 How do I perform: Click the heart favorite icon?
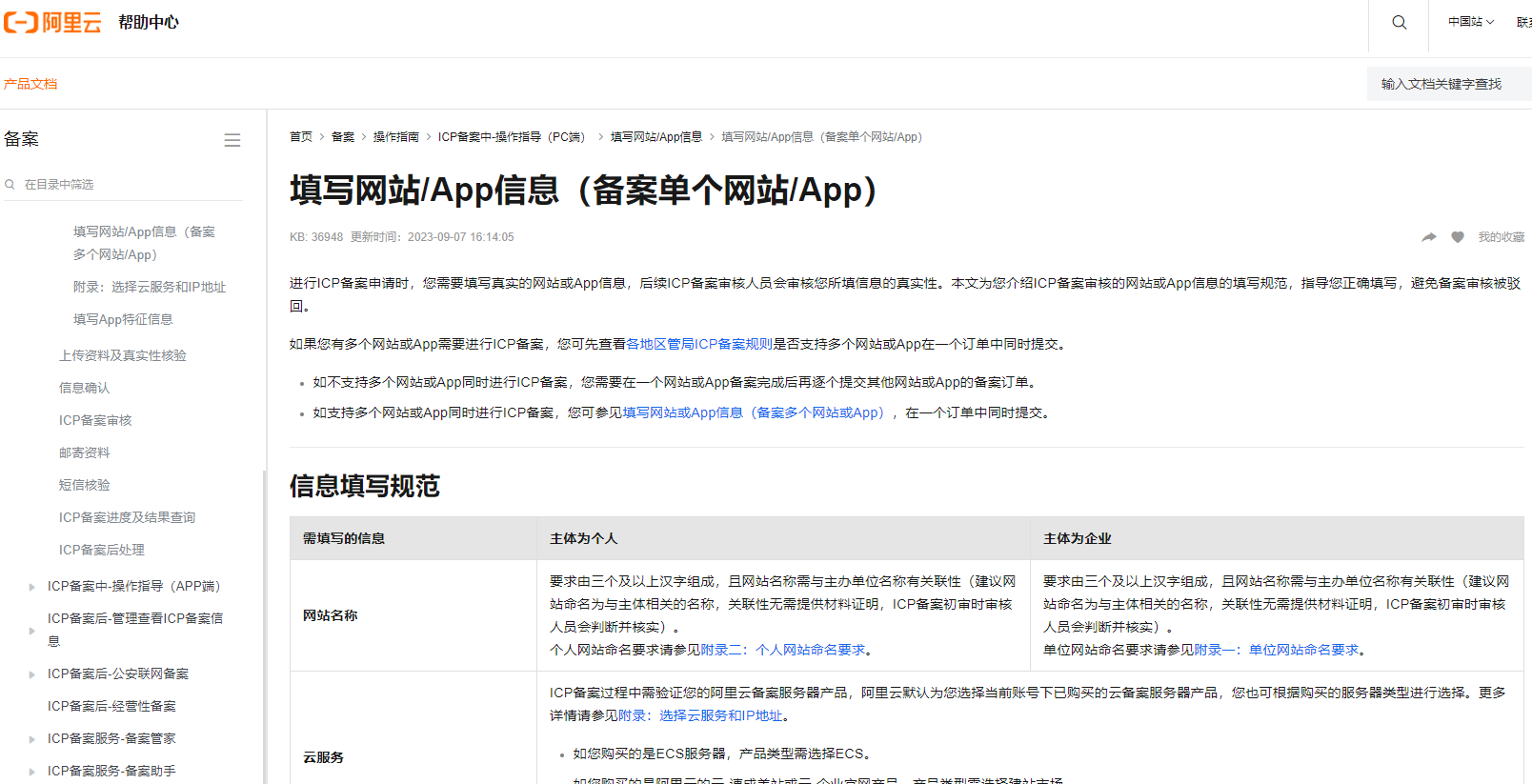point(1458,237)
